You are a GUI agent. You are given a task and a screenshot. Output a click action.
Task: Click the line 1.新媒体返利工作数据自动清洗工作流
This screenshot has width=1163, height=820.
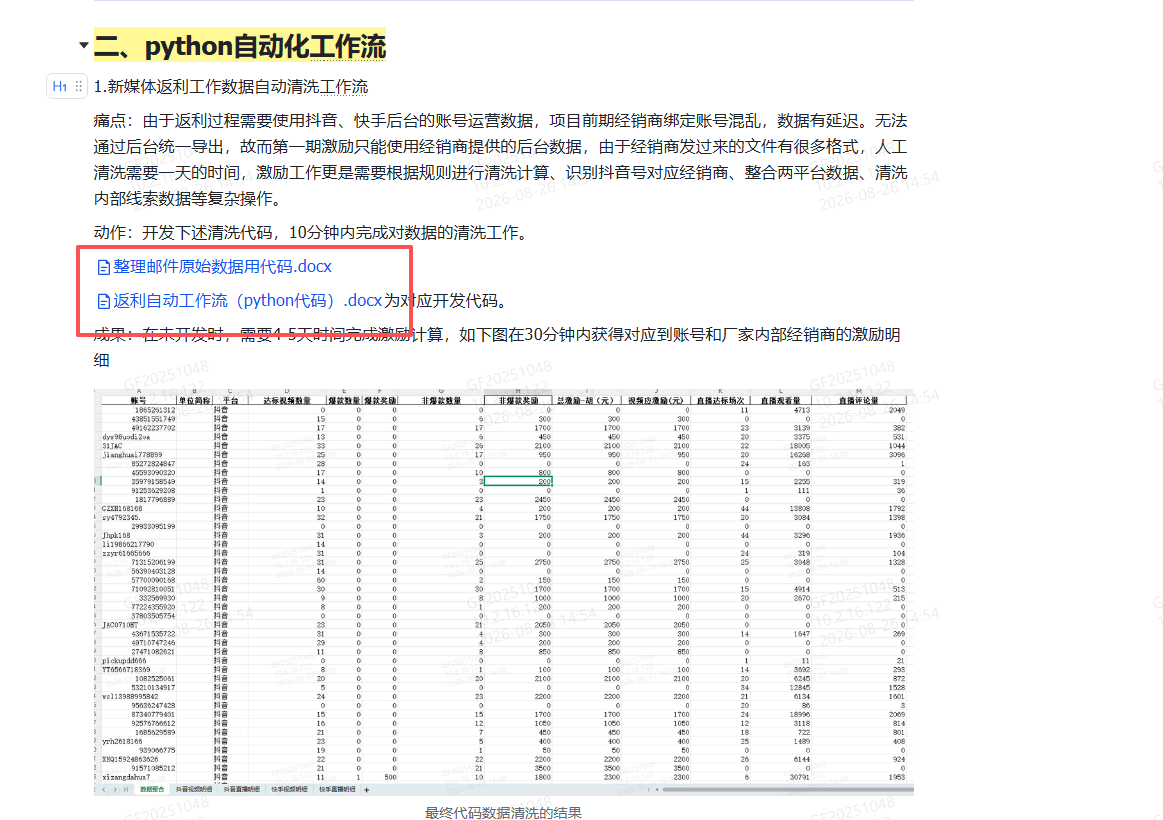(231, 87)
